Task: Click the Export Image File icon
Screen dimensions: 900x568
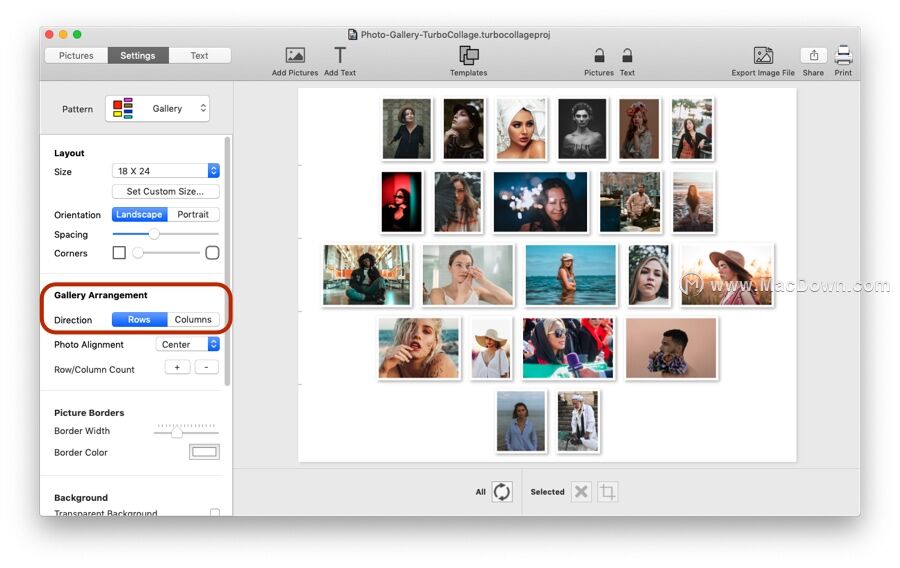Action: [763, 56]
